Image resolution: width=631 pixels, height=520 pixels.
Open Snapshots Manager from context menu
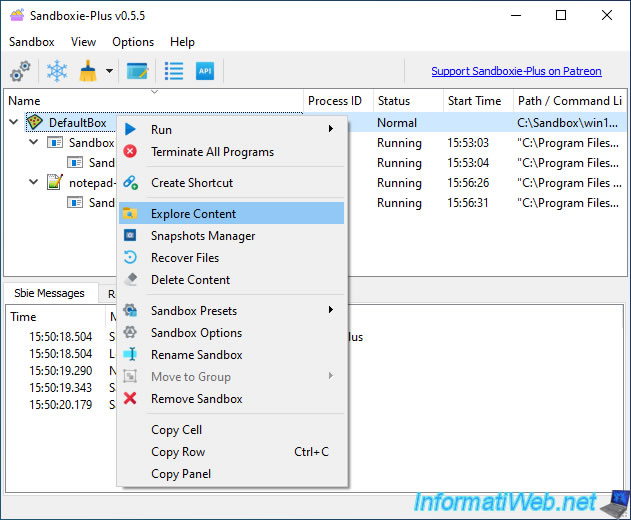click(x=202, y=236)
